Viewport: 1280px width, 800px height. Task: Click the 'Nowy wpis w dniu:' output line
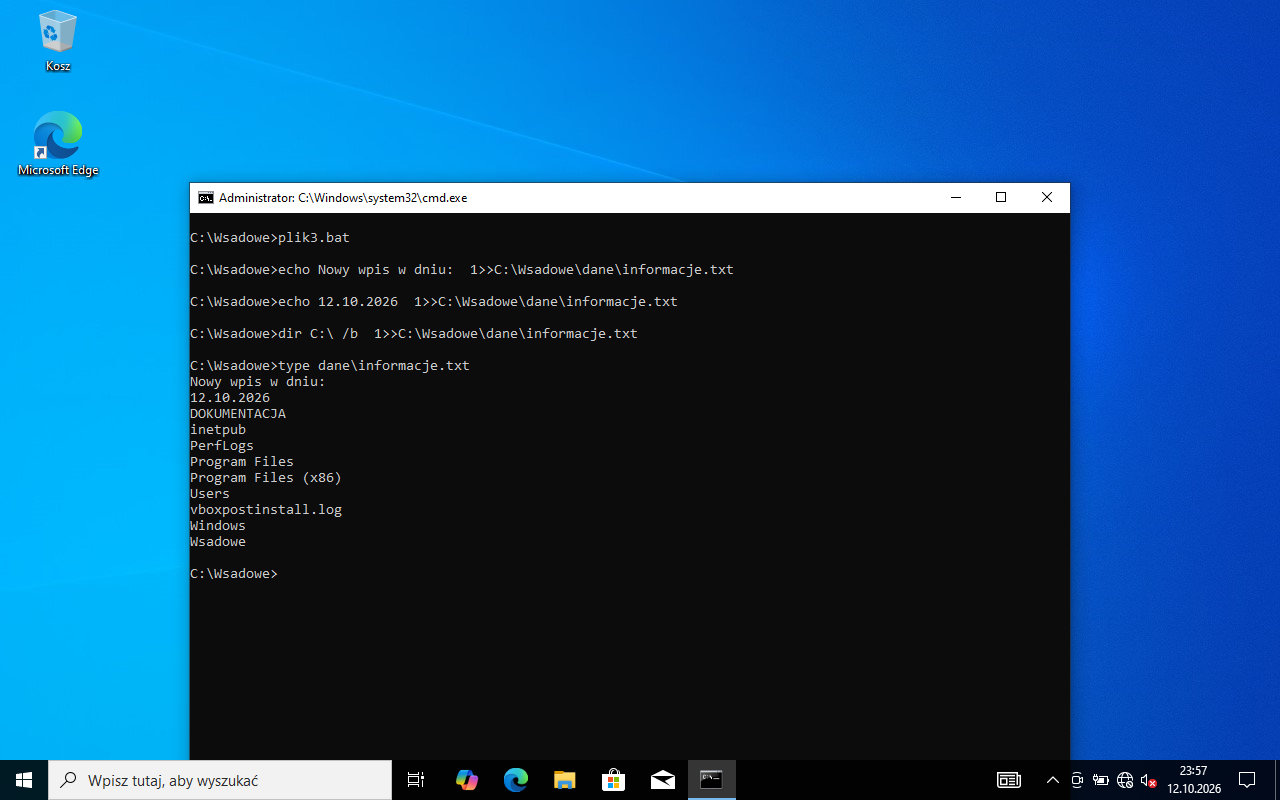click(x=258, y=382)
